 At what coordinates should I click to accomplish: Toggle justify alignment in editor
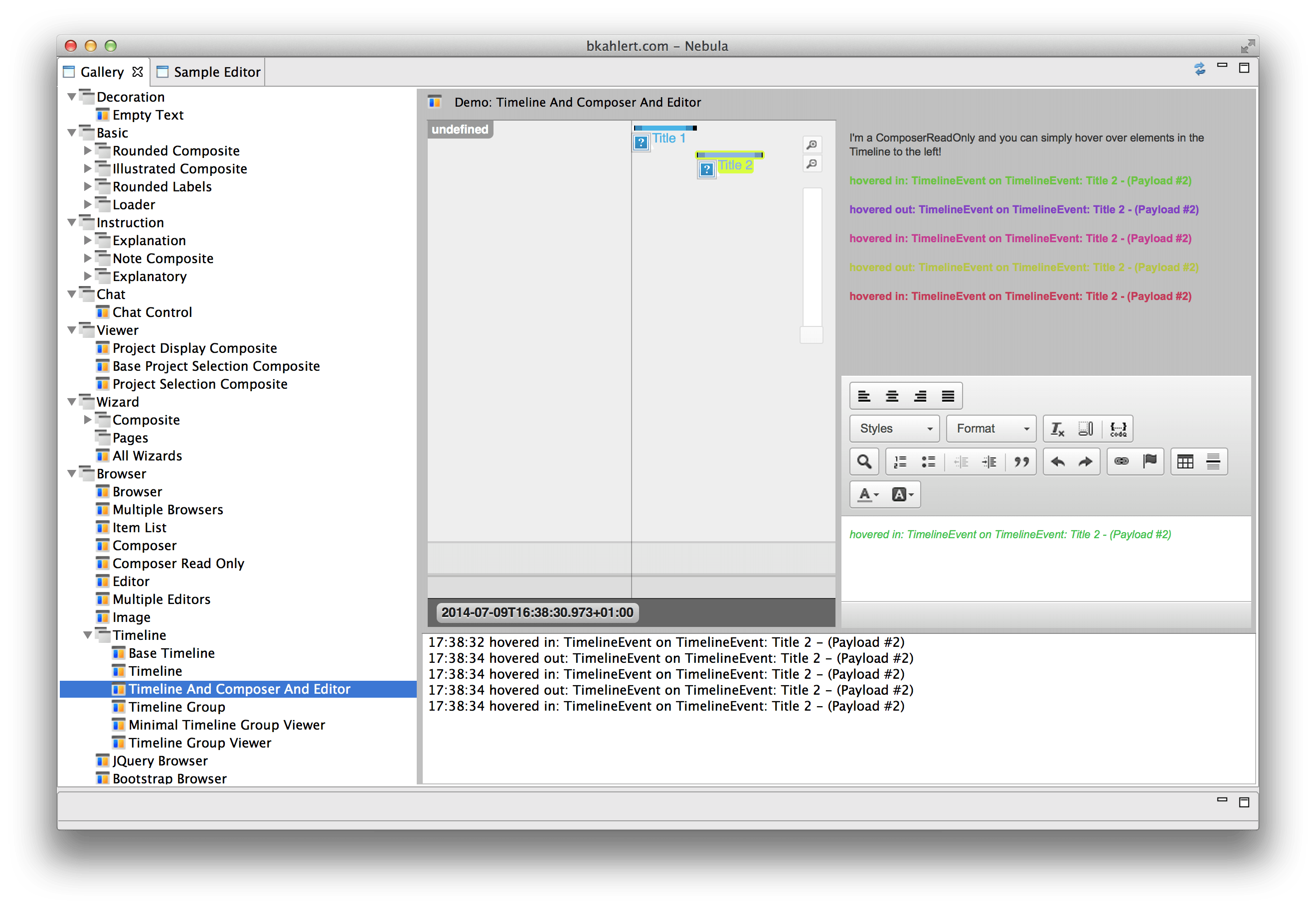coord(948,396)
